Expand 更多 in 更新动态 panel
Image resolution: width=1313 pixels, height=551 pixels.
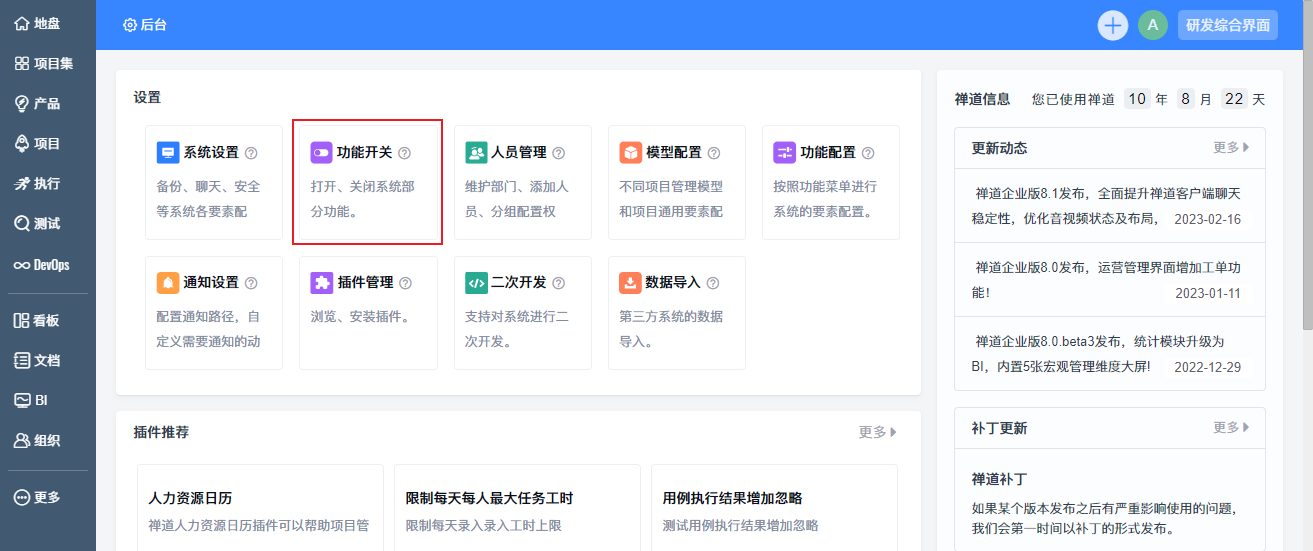(x=1231, y=148)
